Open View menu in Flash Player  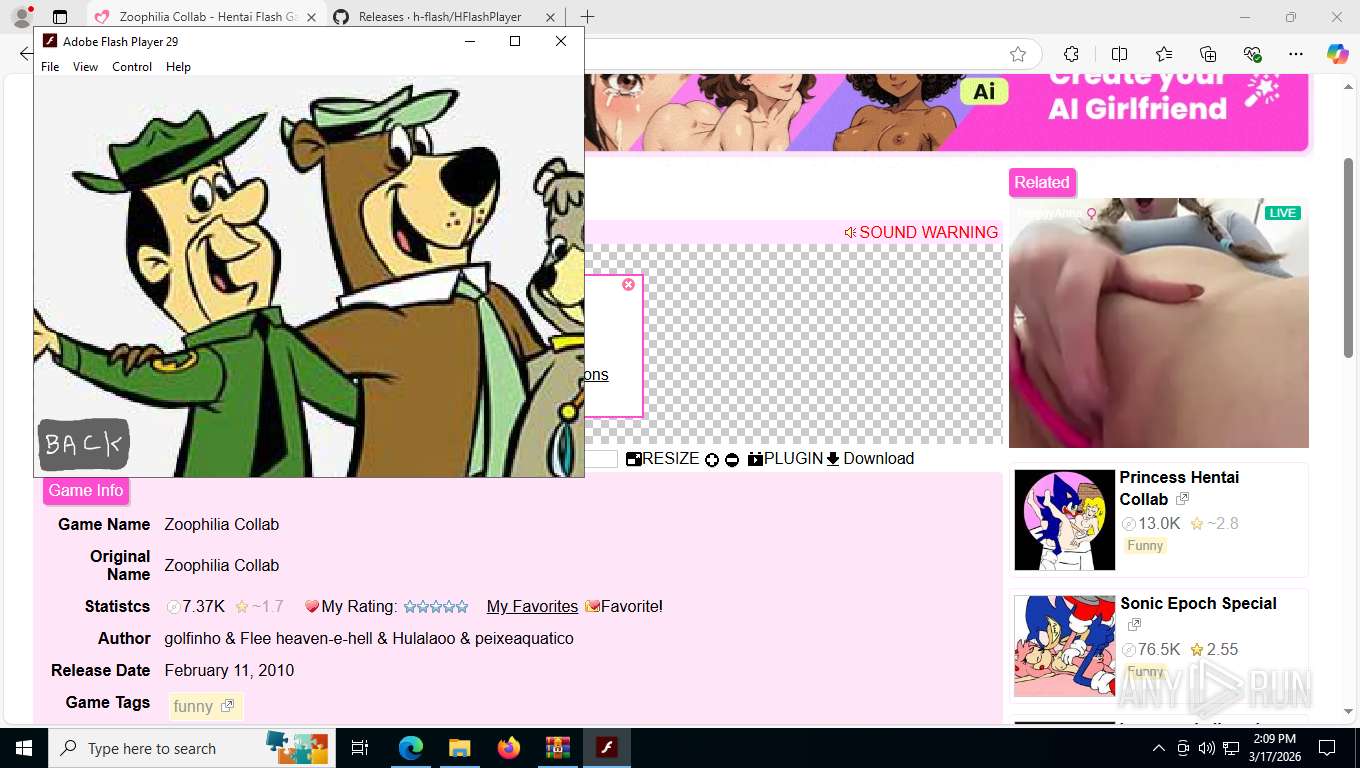pos(86,67)
